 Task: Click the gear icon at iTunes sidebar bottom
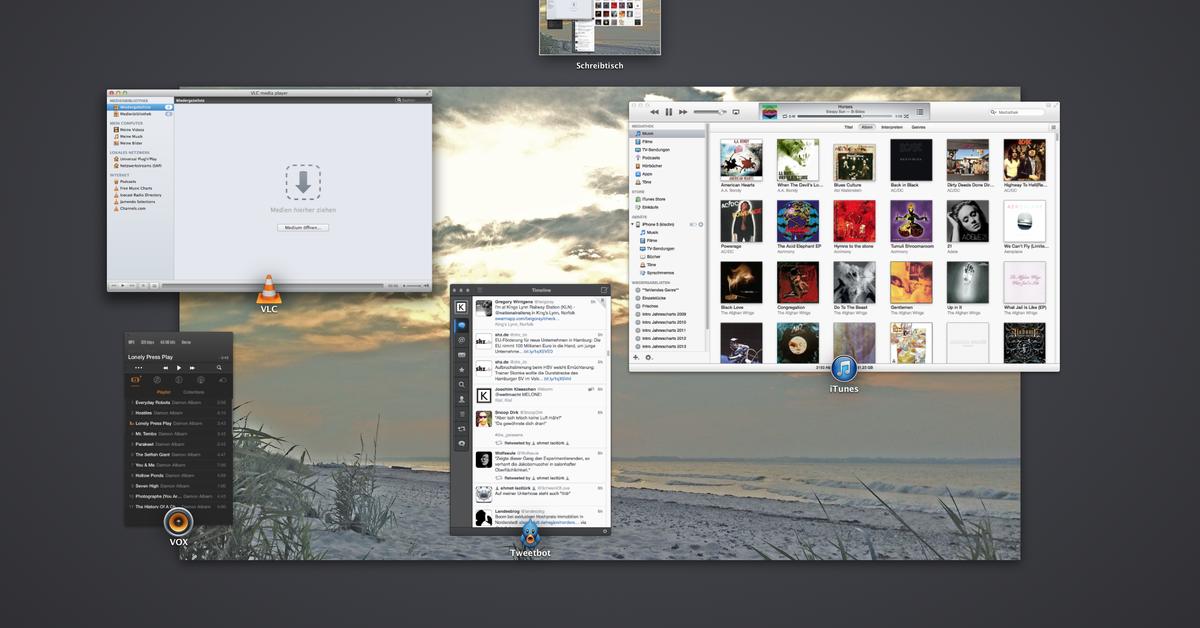point(649,357)
